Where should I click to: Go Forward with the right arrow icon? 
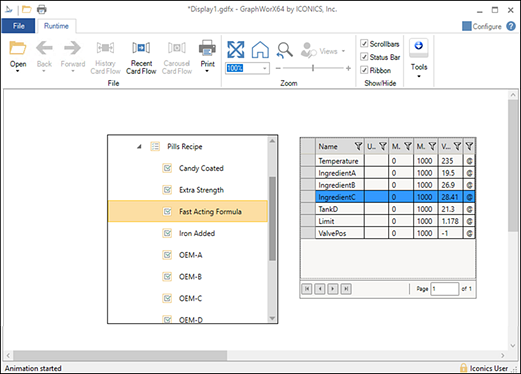[72, 48]
